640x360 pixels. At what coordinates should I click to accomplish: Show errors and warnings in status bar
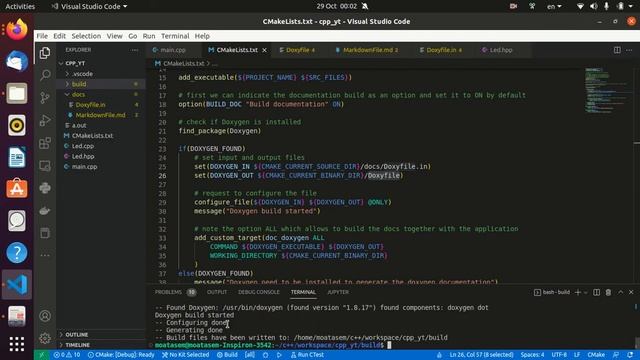click(67, 355)
